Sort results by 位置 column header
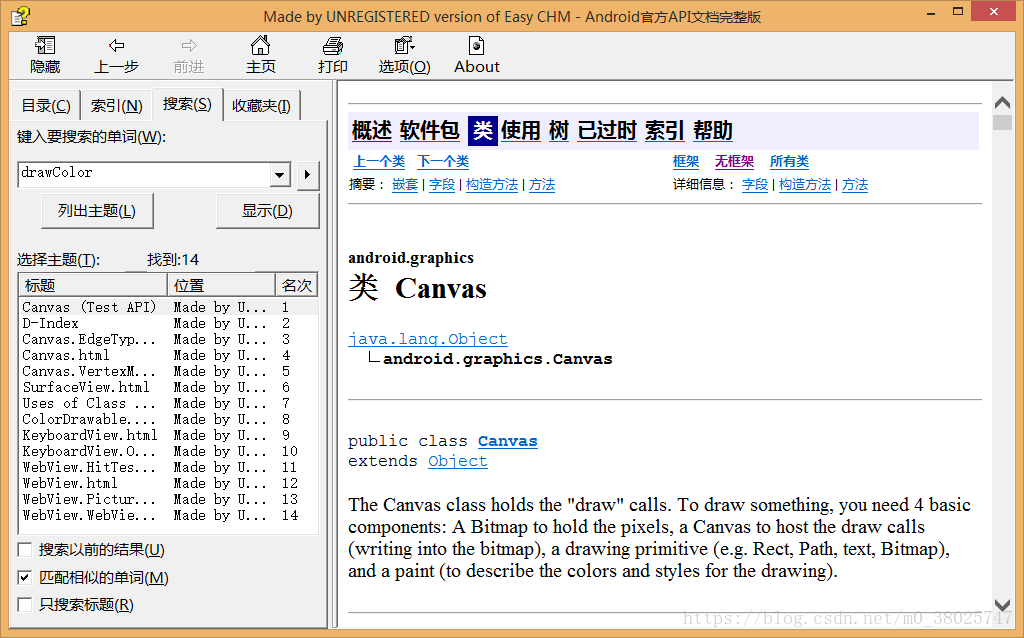This screenshot has height=638, width=1024. click(x=221, y=285)
